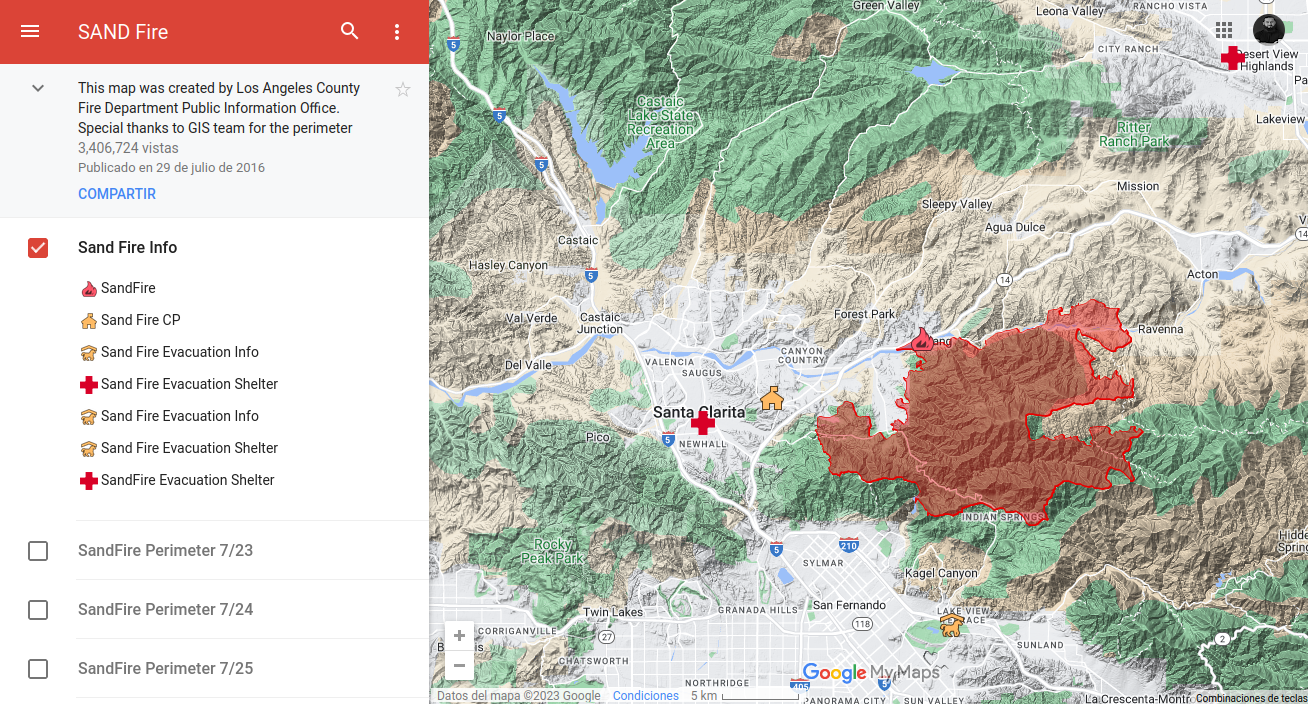Select the Sand Fire CP list item
This screenshot has height=704, width=1308.
point(140,320)
